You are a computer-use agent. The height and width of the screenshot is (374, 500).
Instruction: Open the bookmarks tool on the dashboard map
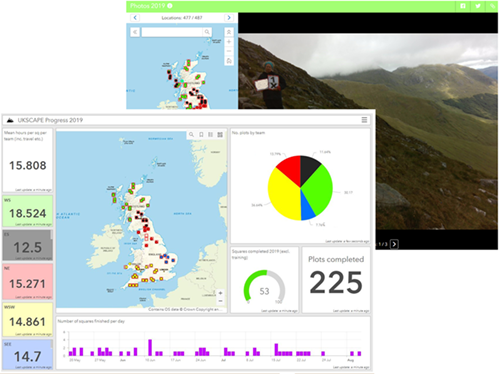click(201, 135)
